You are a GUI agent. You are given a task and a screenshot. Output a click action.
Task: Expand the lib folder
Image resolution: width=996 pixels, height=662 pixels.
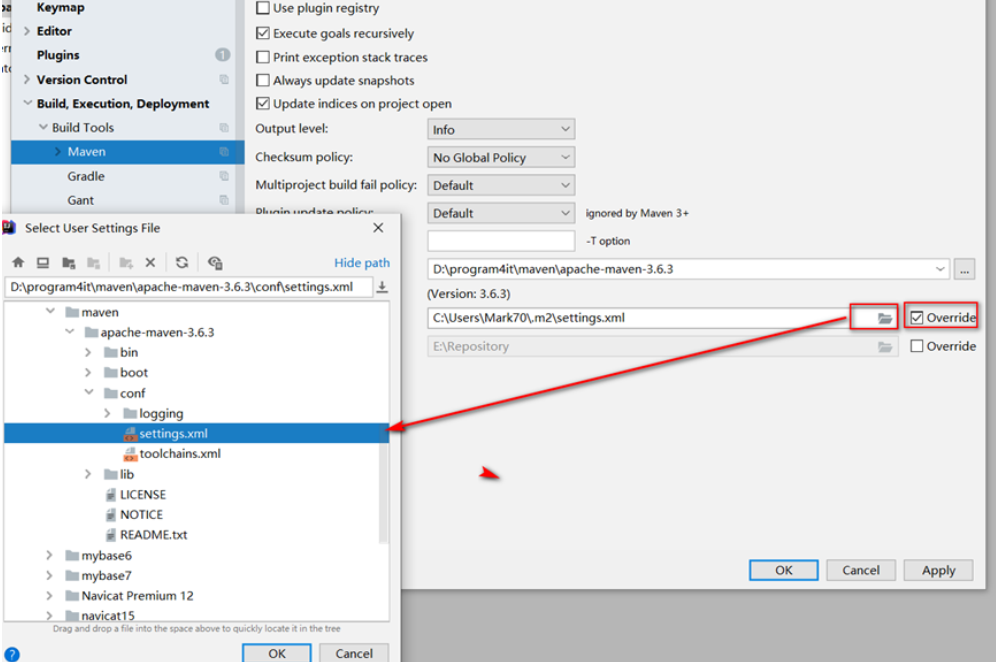[x=88, y=474]
